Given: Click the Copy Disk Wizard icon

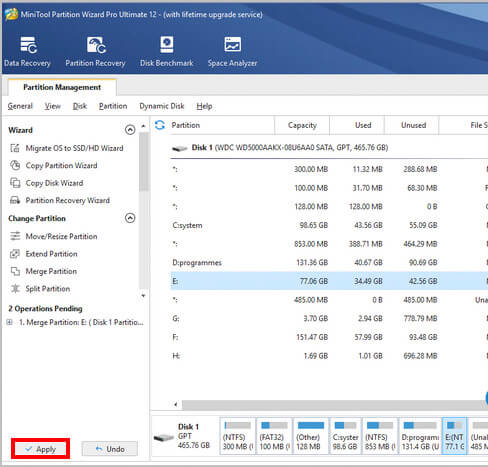Looking at the screenshot, I should click(15, 183).
